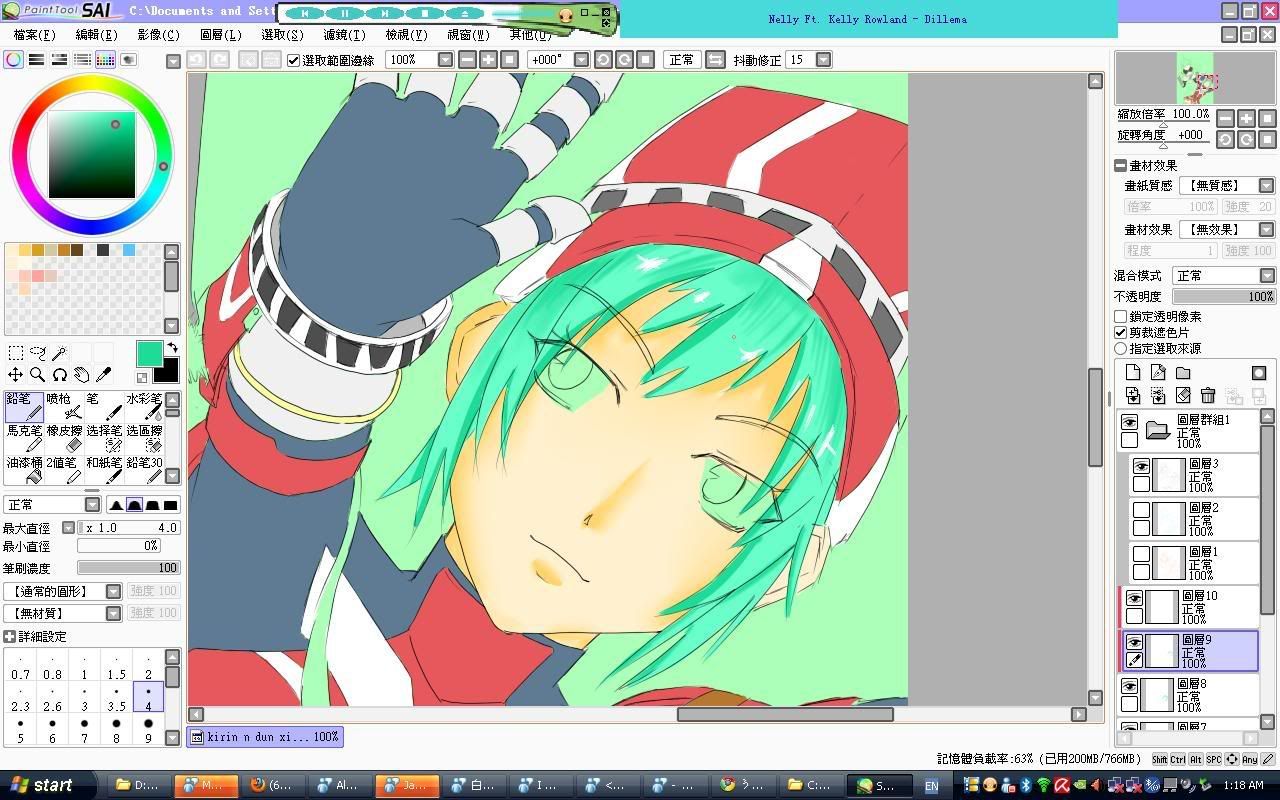Open the 100% zoom dropdown in toolbar
This screenshot has width=1280, height=800.
446,60
